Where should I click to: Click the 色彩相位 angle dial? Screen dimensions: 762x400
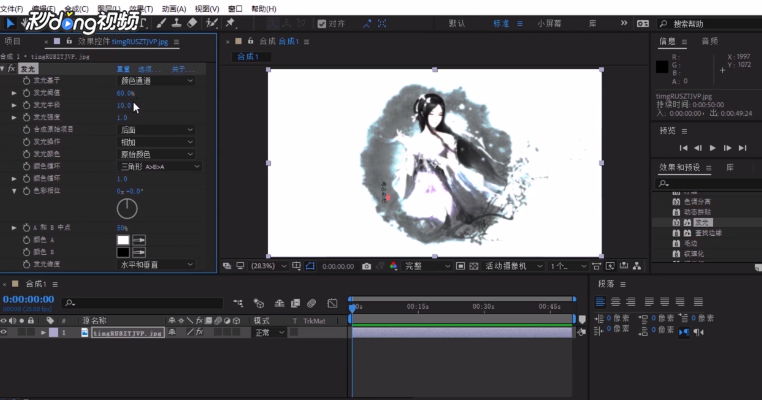pos(127,209)
